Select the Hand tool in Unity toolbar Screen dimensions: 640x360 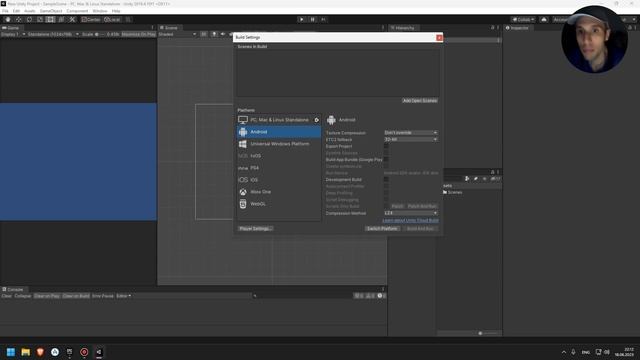(x=8, y=20)
